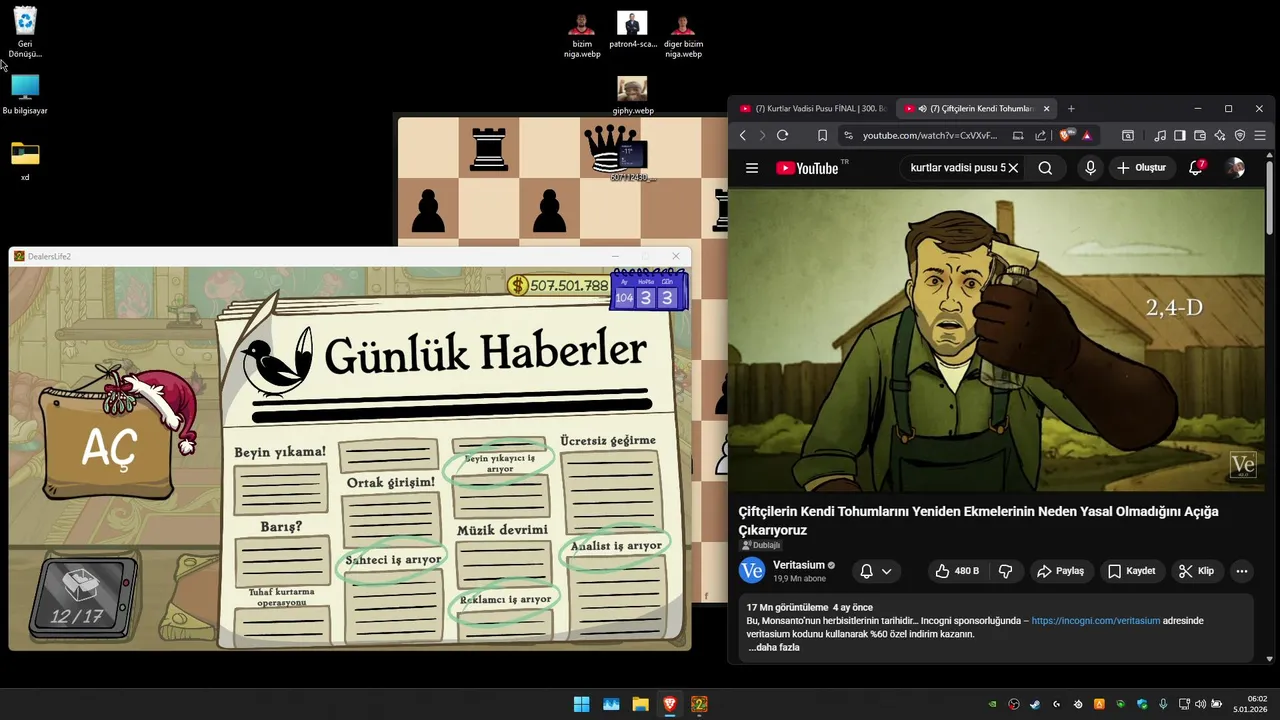Expand the subscription bell dropdown chevron

coord(886,571)
